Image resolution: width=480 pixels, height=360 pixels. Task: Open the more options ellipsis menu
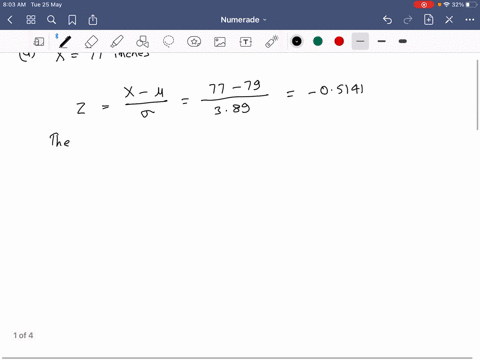tap(470, 20)
